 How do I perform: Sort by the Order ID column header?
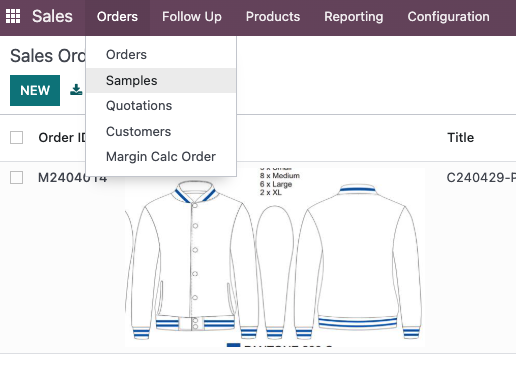(62, 137)
